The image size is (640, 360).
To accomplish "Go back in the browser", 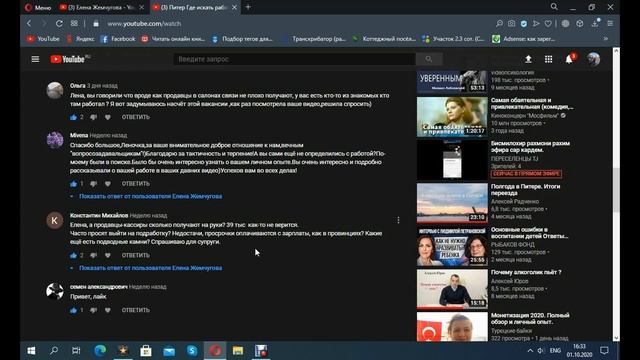I will (x=29, y=24).
